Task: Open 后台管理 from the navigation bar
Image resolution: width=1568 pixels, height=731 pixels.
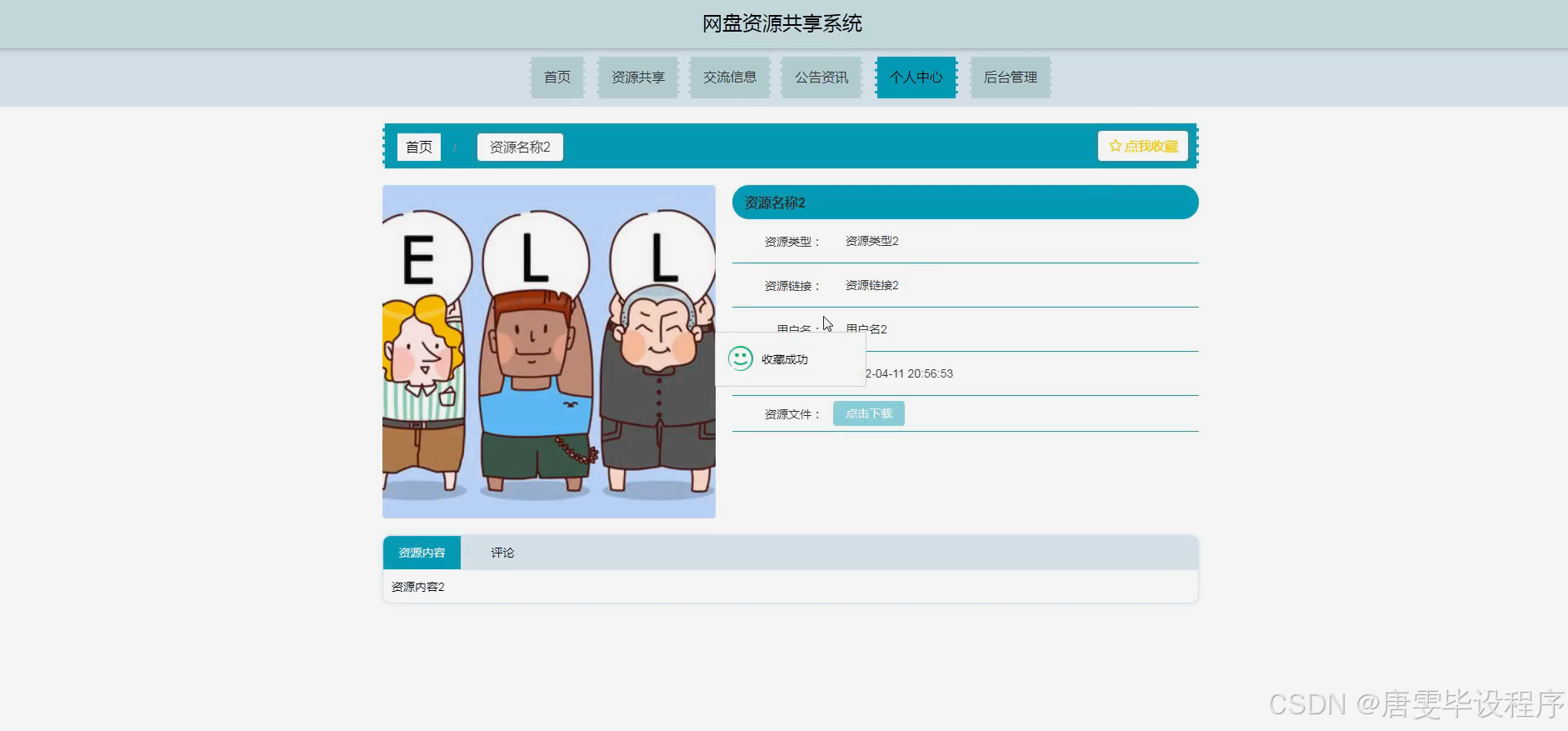Action: [x=1011, y=78]
